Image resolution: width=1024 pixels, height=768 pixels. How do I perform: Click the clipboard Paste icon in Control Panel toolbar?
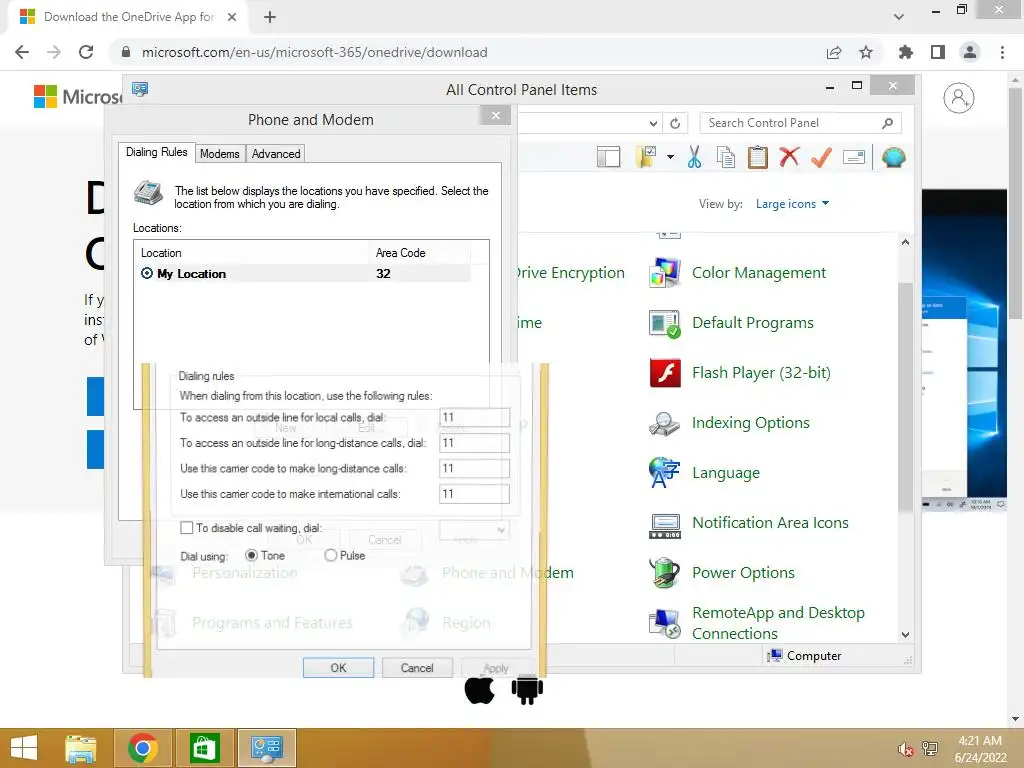pyautogui.click(x=758, y=157)
